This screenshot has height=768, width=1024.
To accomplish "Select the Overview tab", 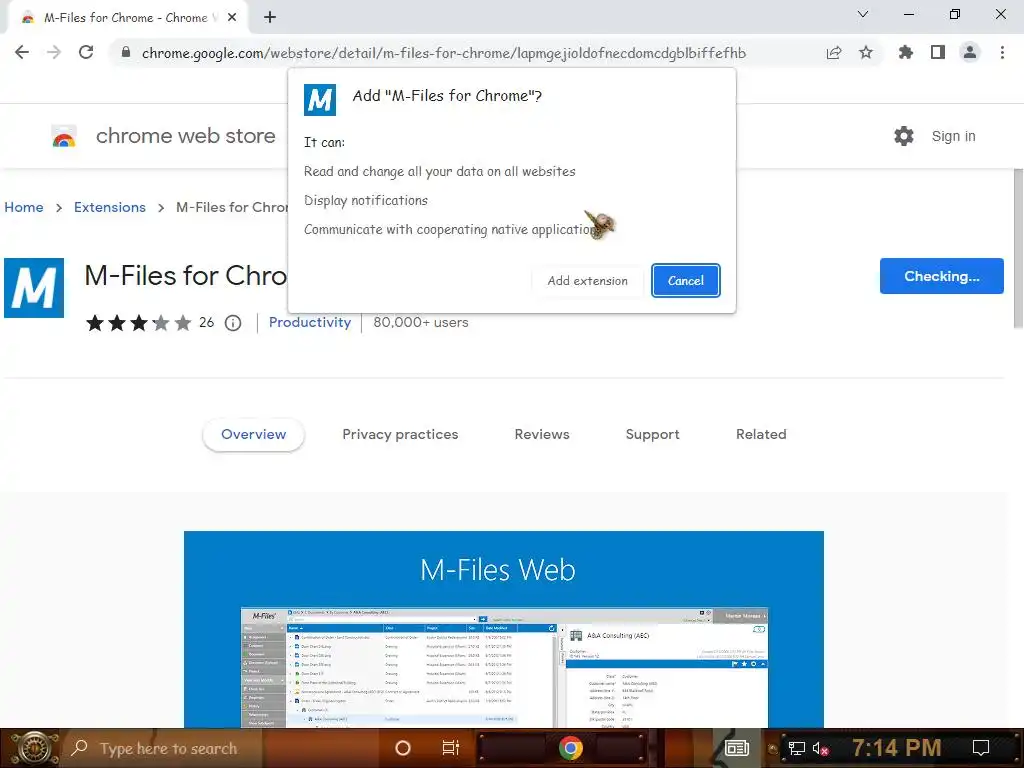I will coord(253,434).
